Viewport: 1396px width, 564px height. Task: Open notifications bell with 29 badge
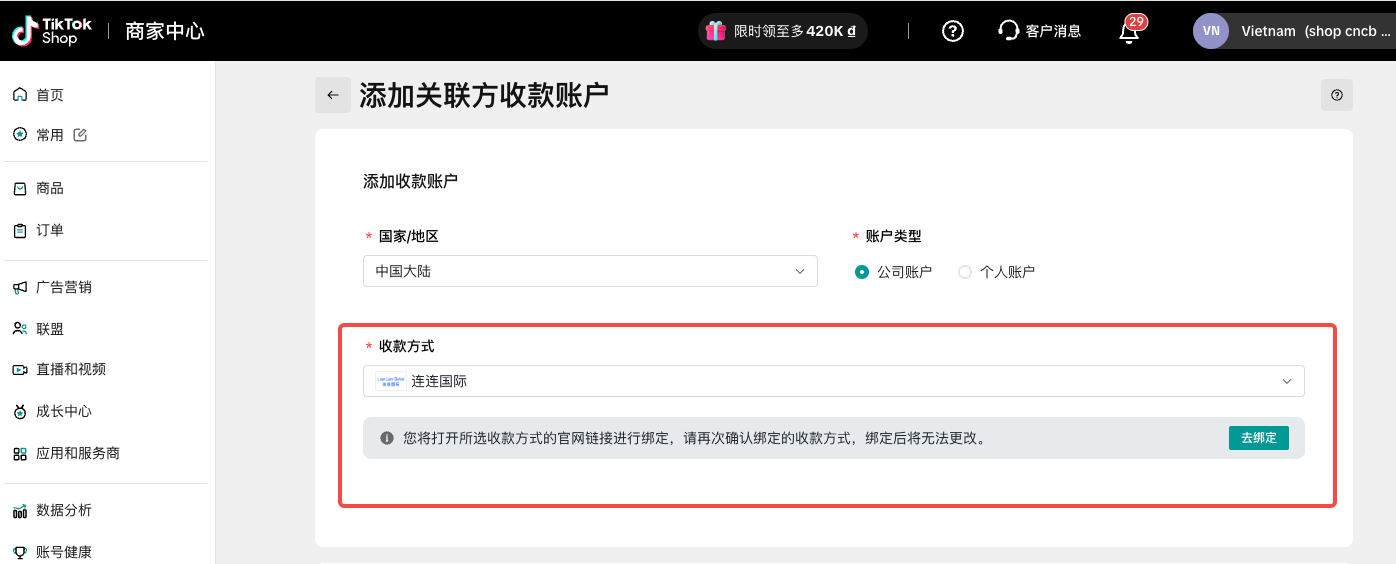tap(1129, 31)
